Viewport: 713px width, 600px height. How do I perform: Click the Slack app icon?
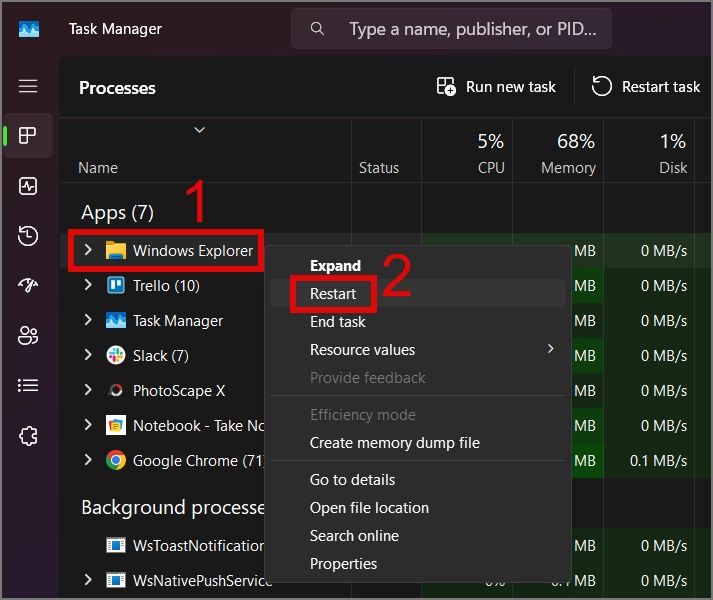115,355
